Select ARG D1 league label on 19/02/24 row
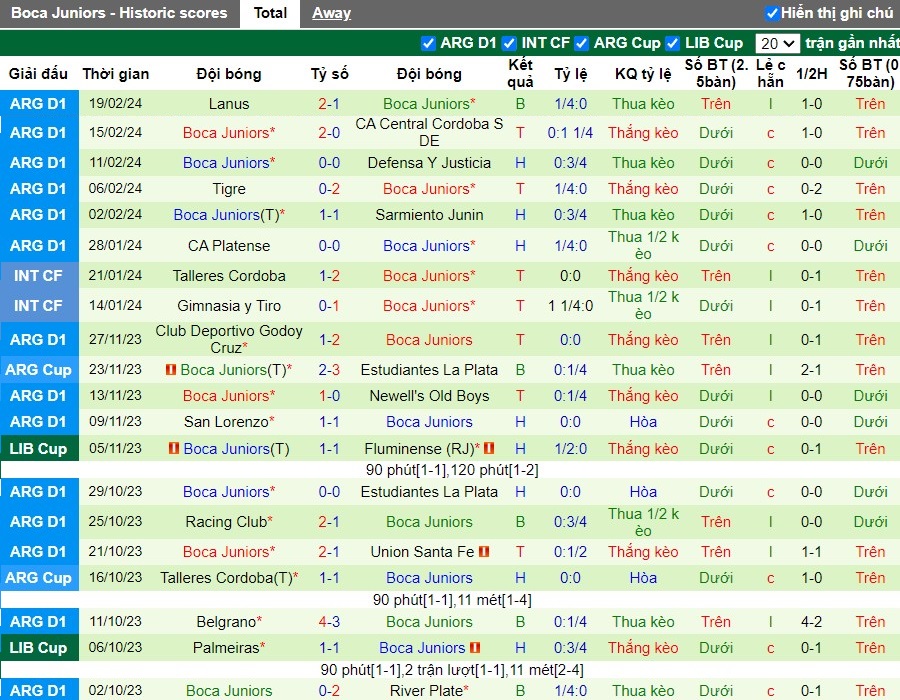The image size is (900, 700). (x=38, y=104)
